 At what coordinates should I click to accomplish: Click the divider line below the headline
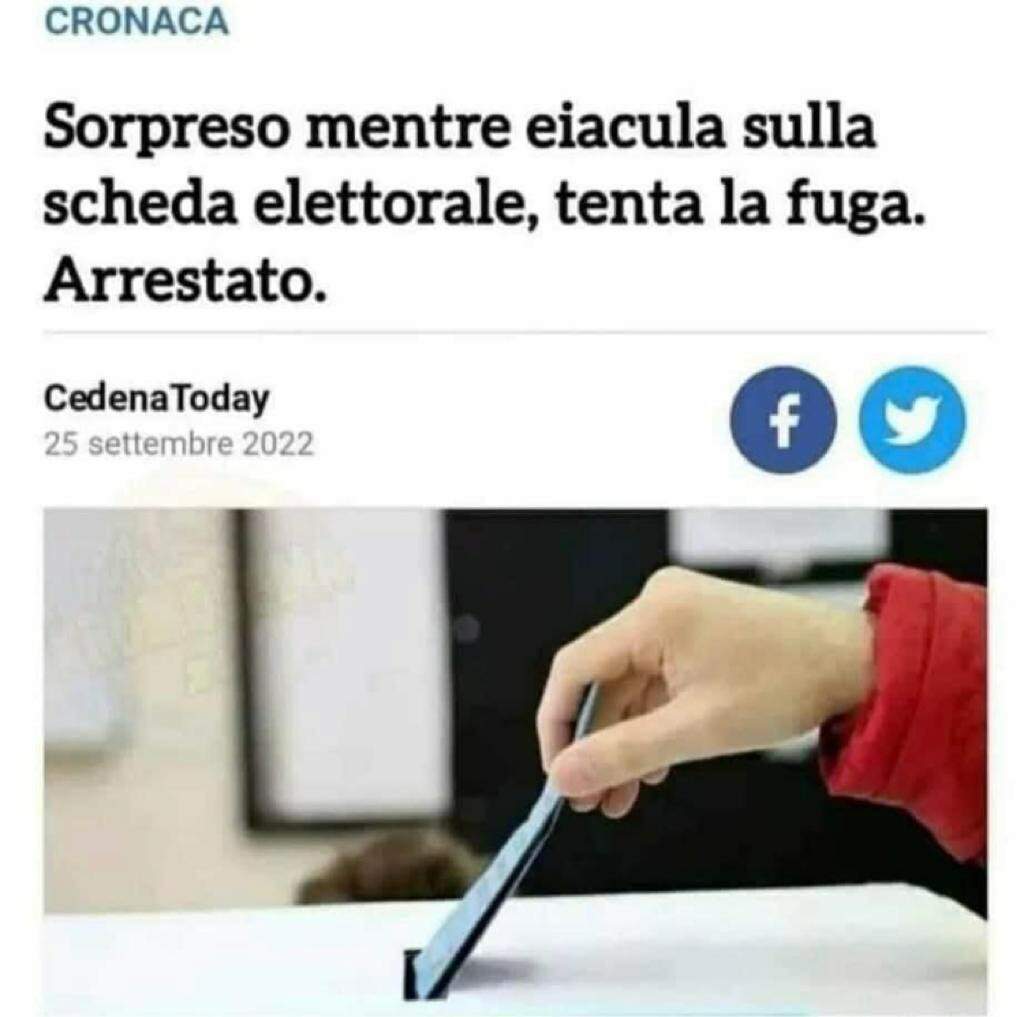point(515,332)
